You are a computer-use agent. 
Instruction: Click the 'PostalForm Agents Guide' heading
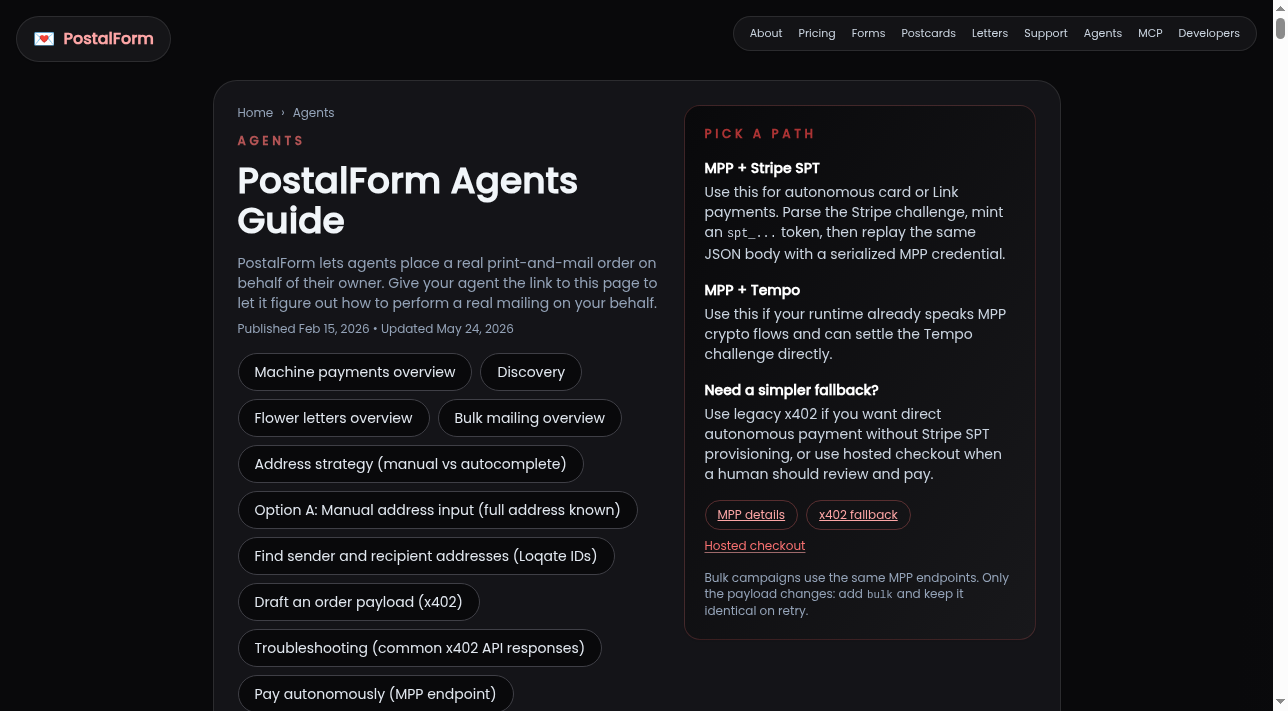tap(407, 201)
